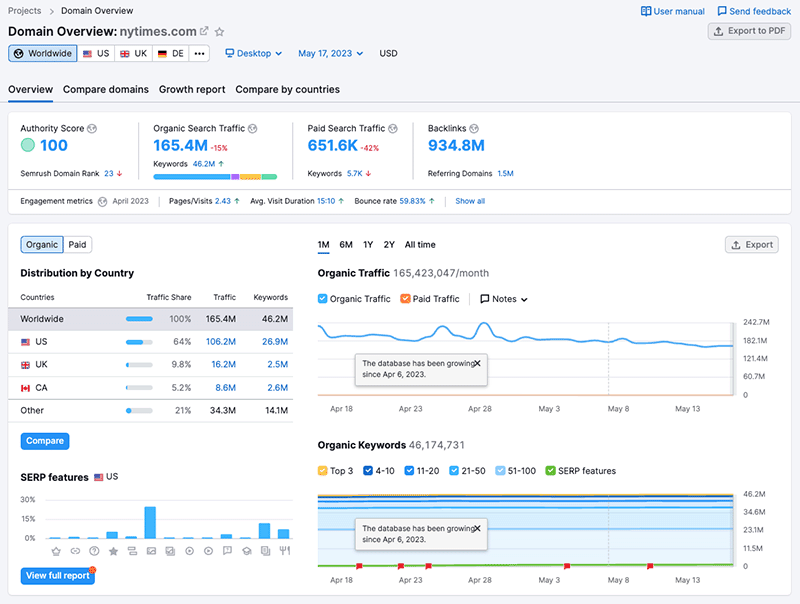Close the Organic Traffic database growth notice
The image size is (800, 604).
click(477, 363)
